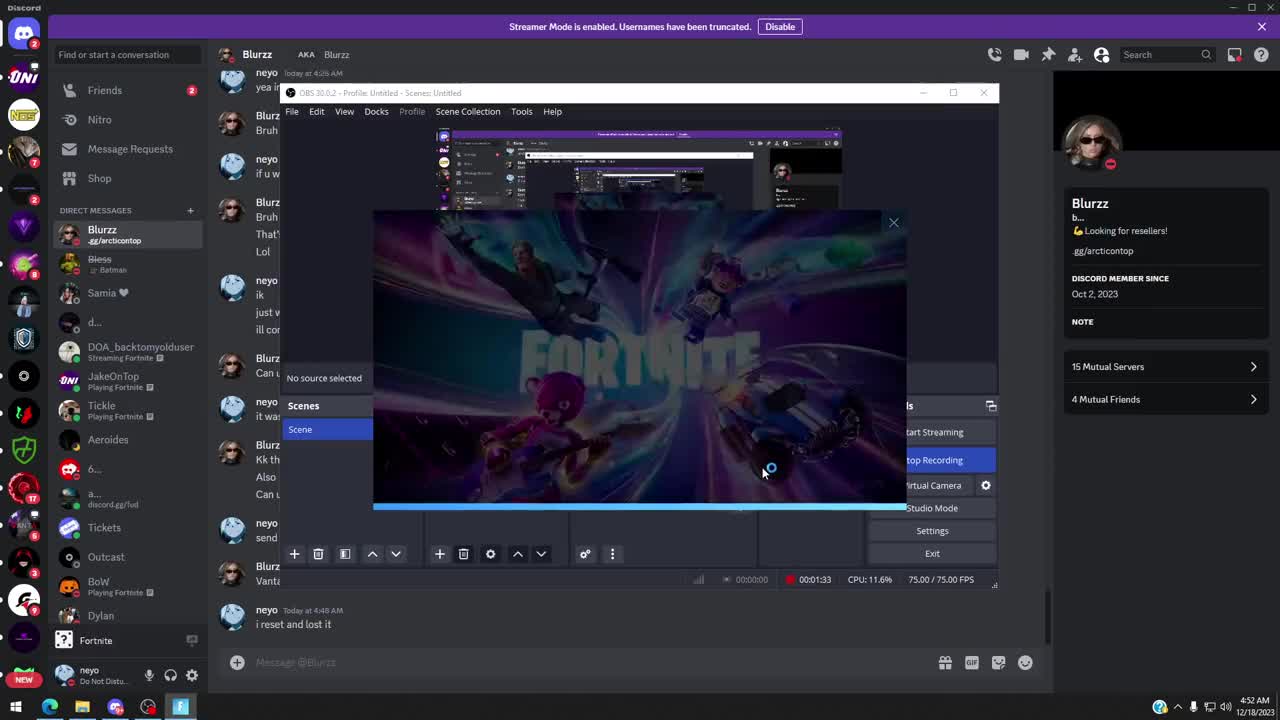The image size is (1280, 720).
Task: Add a scene with the plus icon in OBS
Action: [294, 554]
